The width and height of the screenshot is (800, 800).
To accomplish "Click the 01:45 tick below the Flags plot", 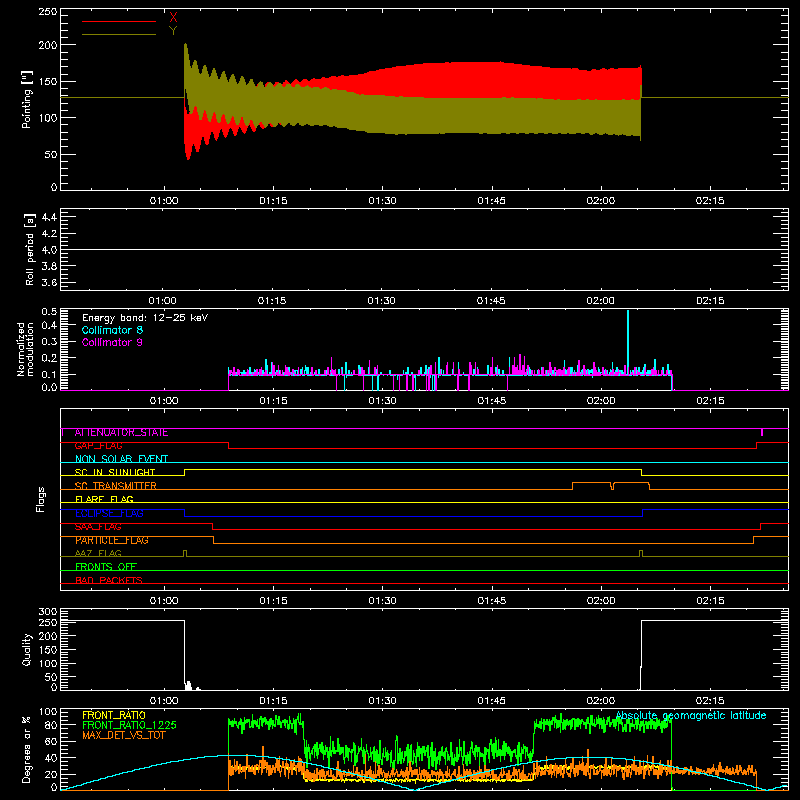I will [492, 601].
